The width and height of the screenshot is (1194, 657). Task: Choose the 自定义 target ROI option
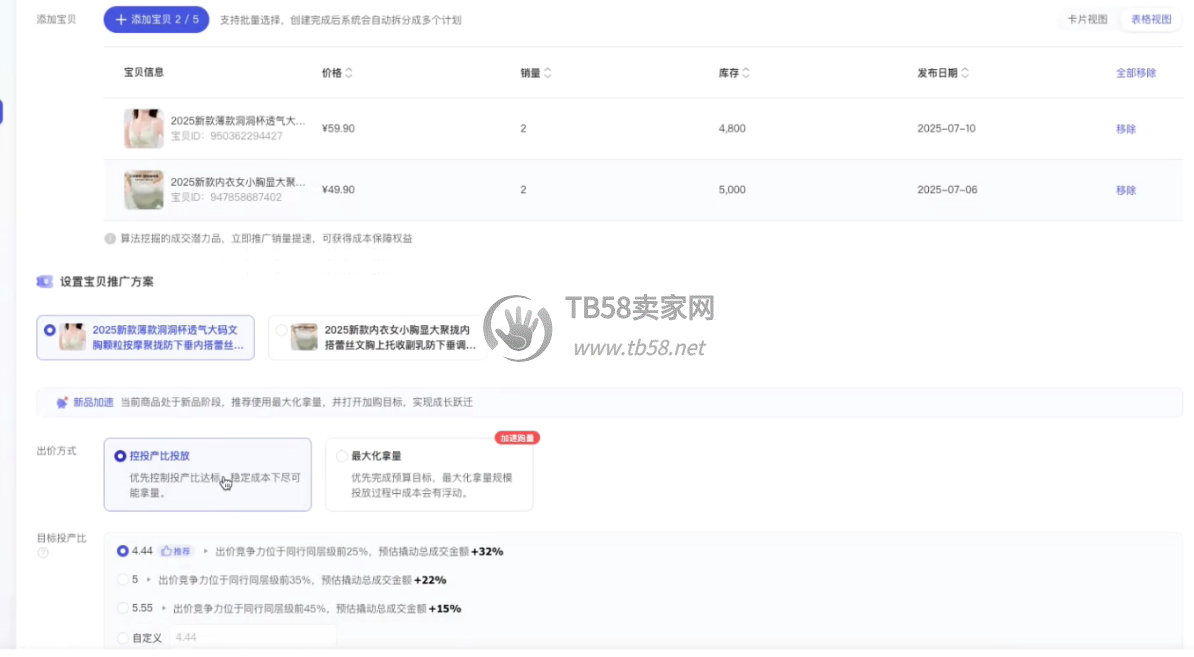coord(123,637)
